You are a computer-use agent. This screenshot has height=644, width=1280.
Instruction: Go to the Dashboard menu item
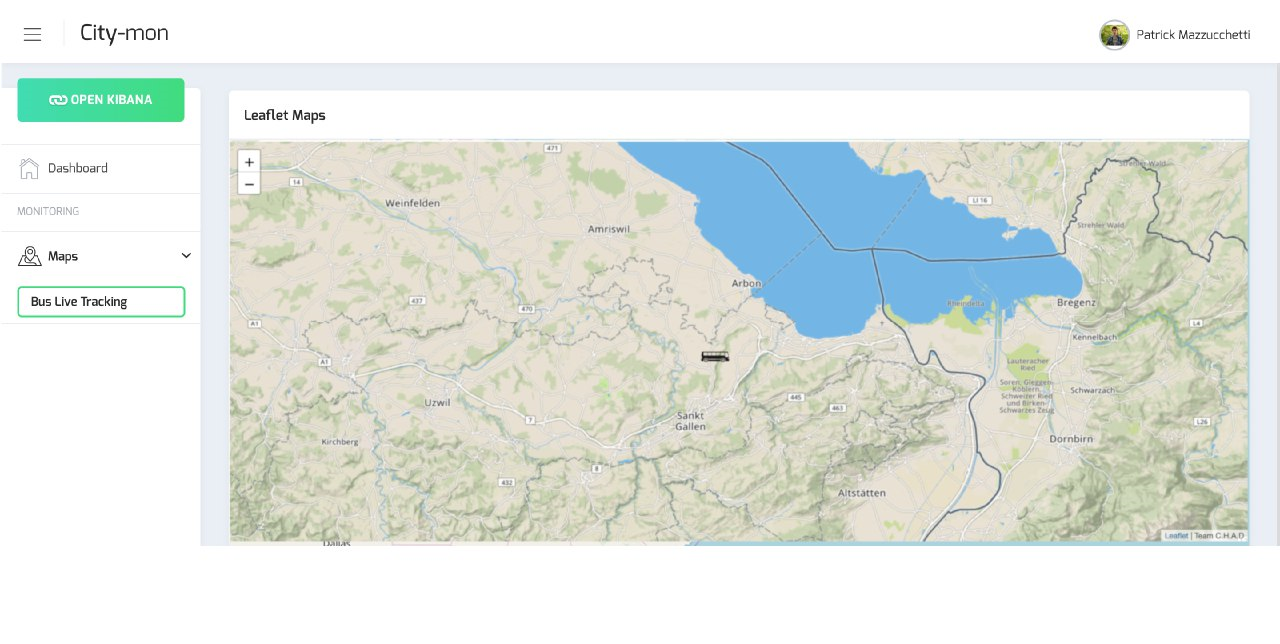coord(100,168)
